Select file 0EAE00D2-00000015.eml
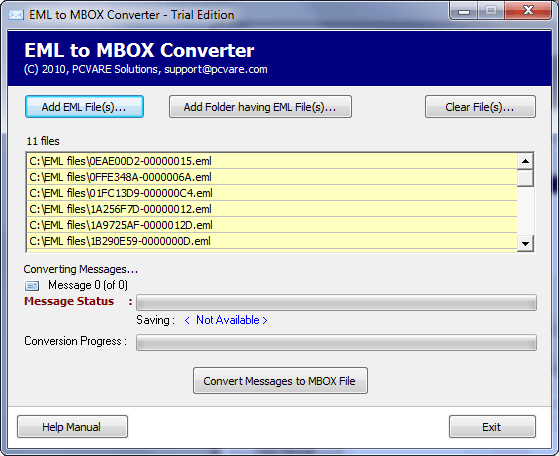 272,161
